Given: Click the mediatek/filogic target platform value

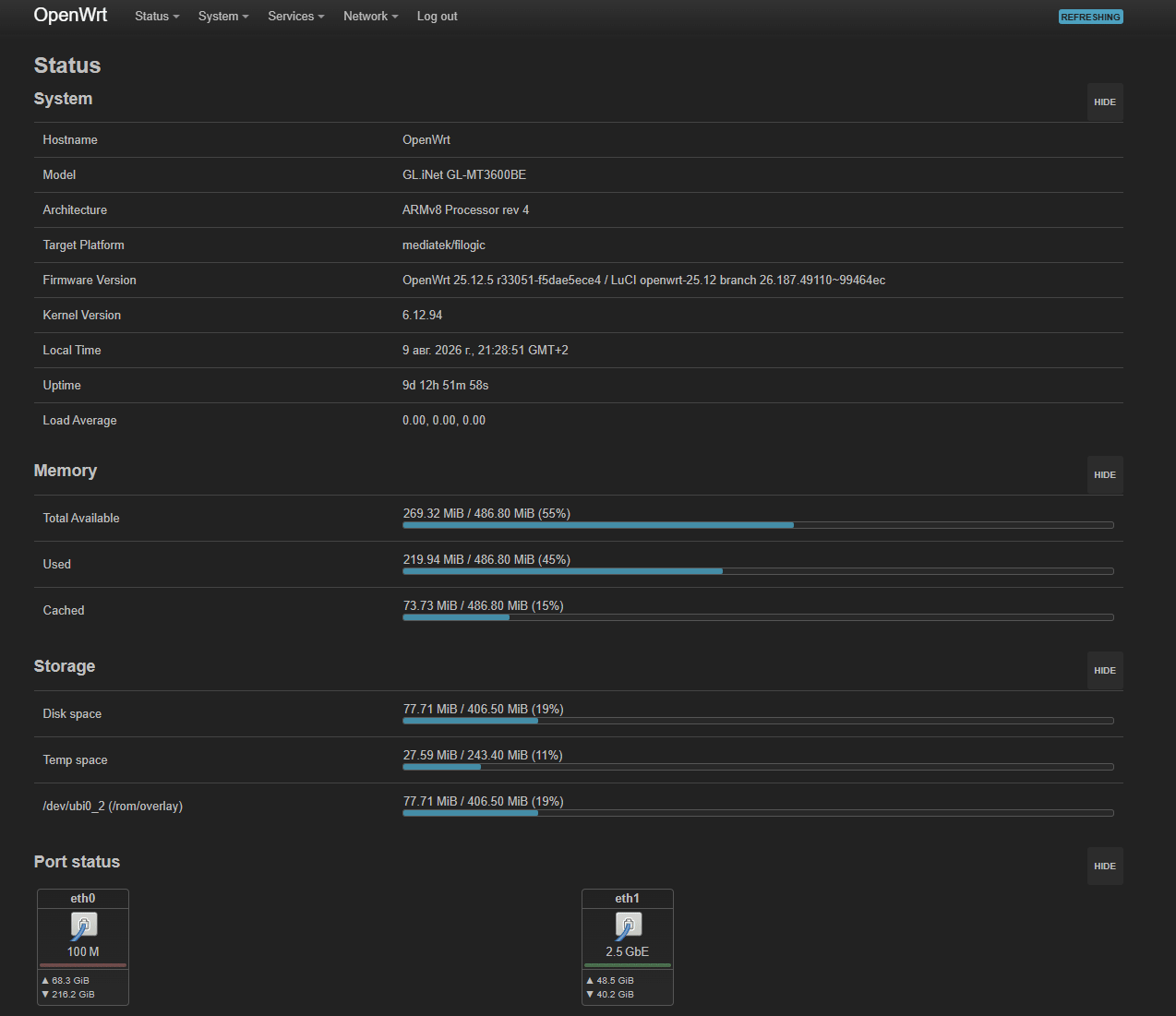Looking at the screenshot, I should click(444, 245).
